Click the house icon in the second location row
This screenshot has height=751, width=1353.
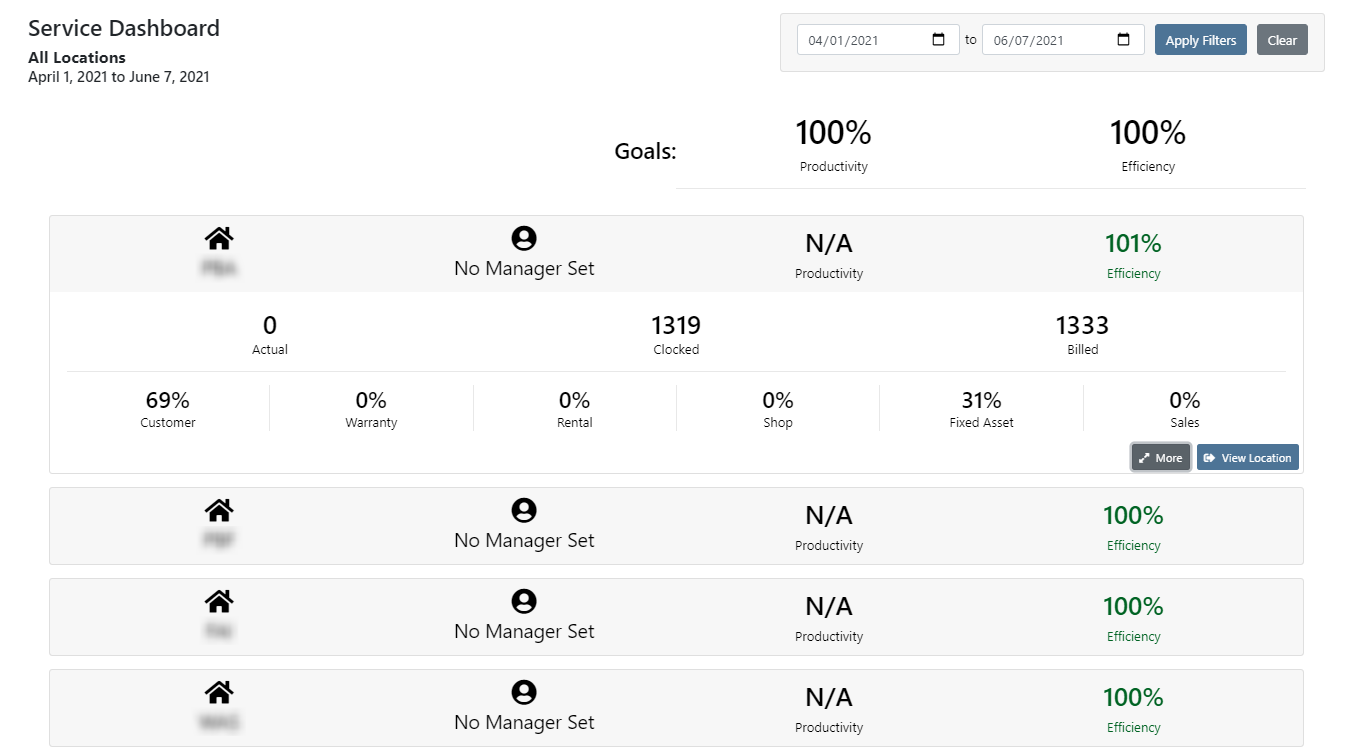click(219, 510)
